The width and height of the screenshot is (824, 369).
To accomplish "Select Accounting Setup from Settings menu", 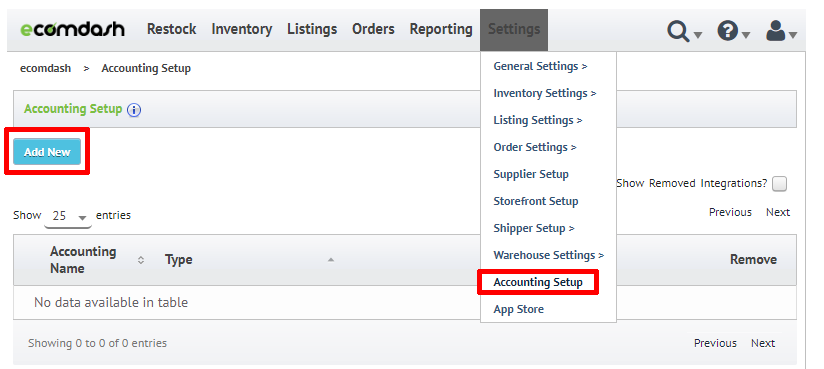I will (538, 282).
